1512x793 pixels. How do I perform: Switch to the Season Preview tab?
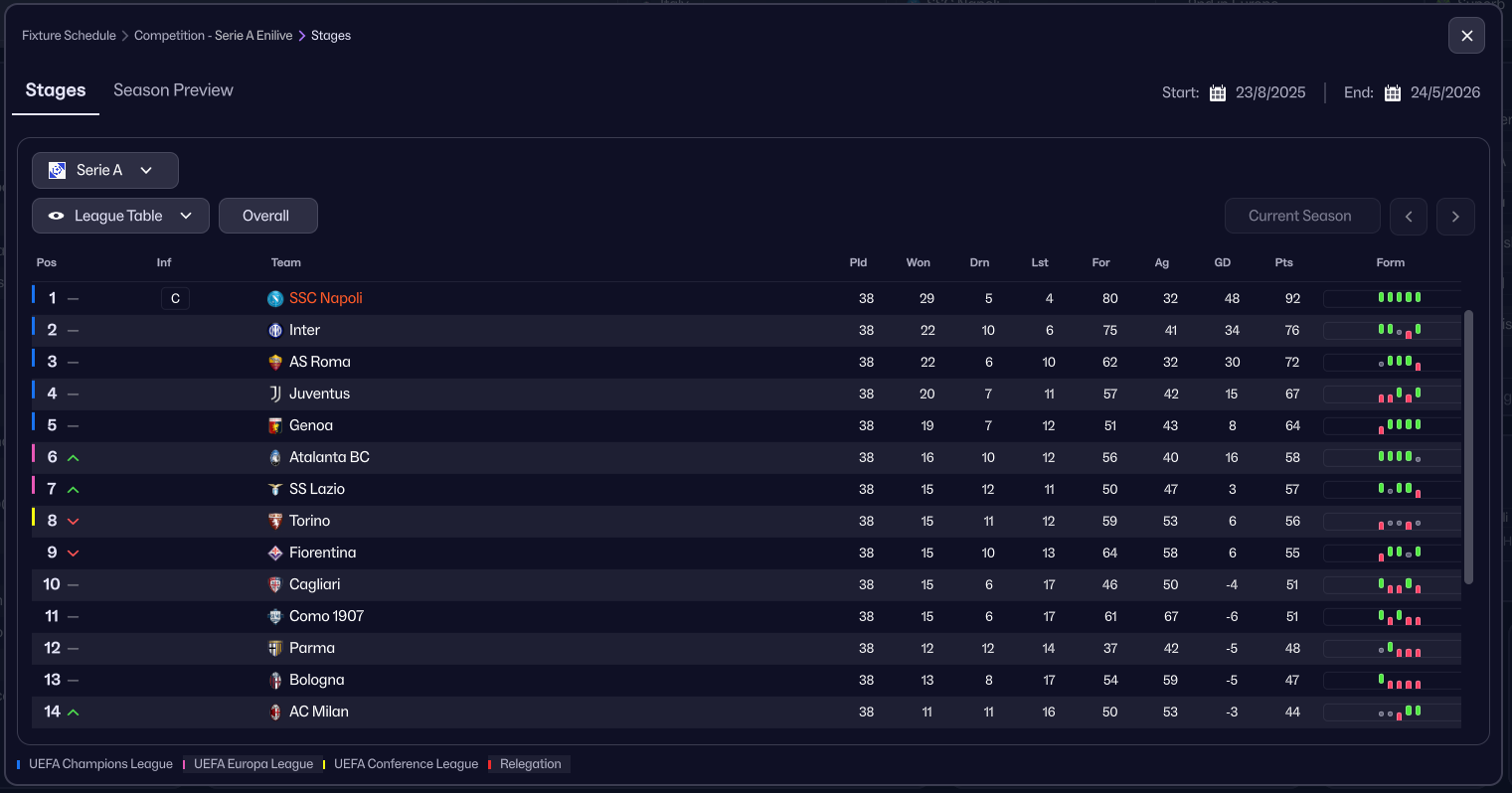point(173,90)
